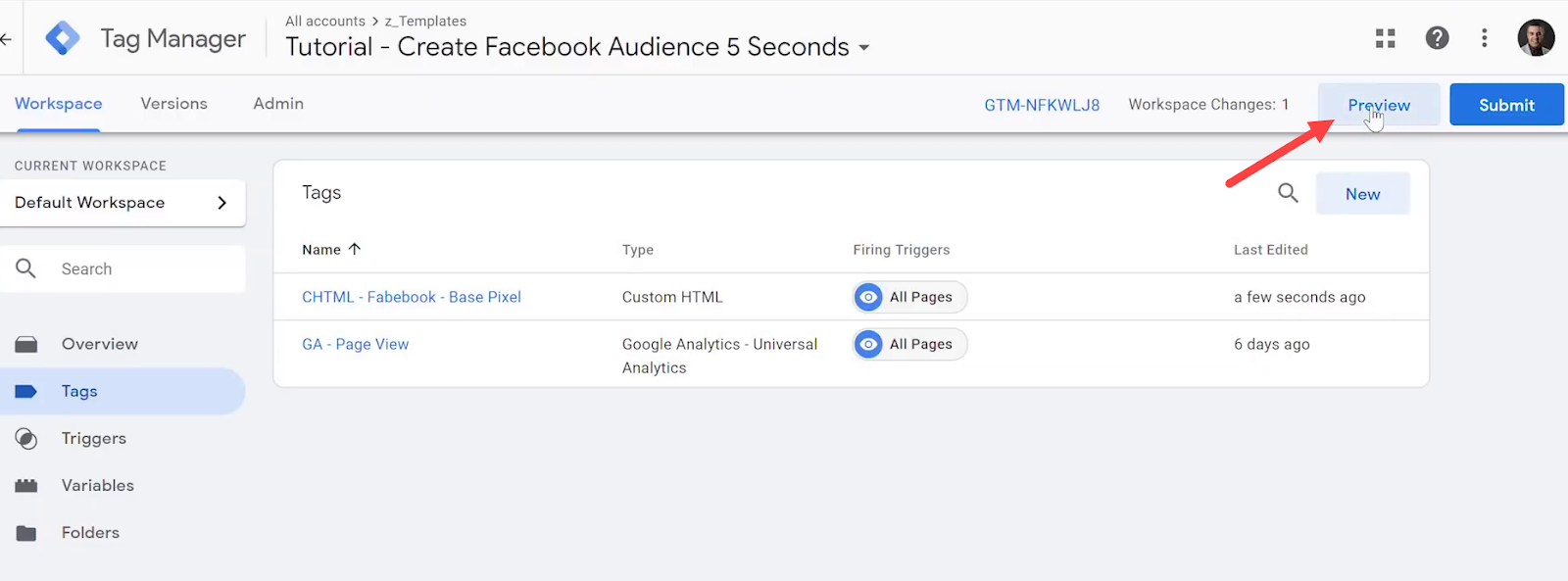
Task: Click the sidebar Search field
Action: pyautogui.click(x=122, y=268)
